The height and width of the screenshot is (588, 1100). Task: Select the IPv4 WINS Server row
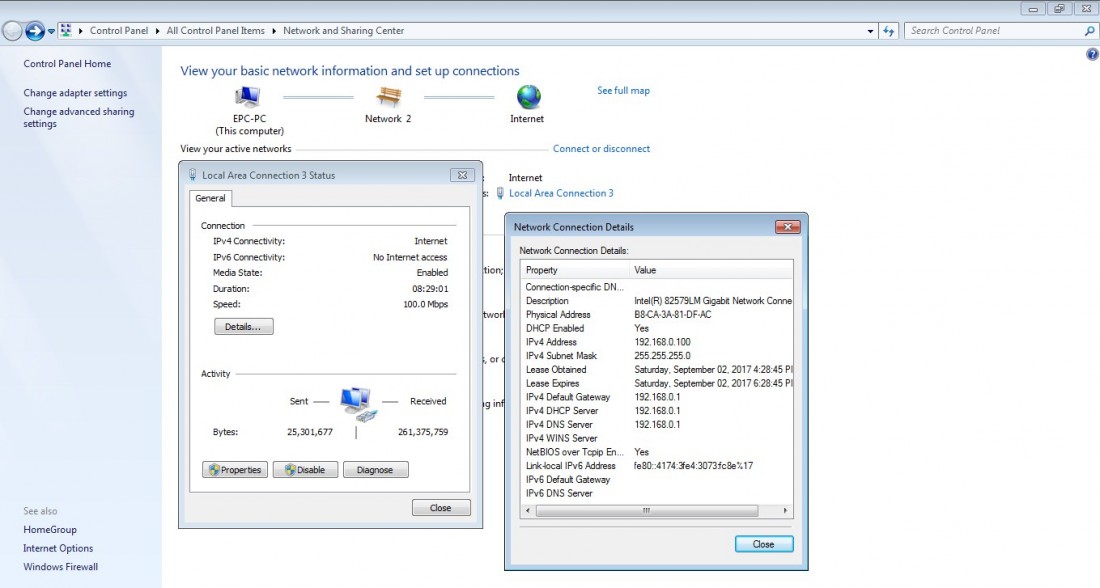tap(658, 438)
